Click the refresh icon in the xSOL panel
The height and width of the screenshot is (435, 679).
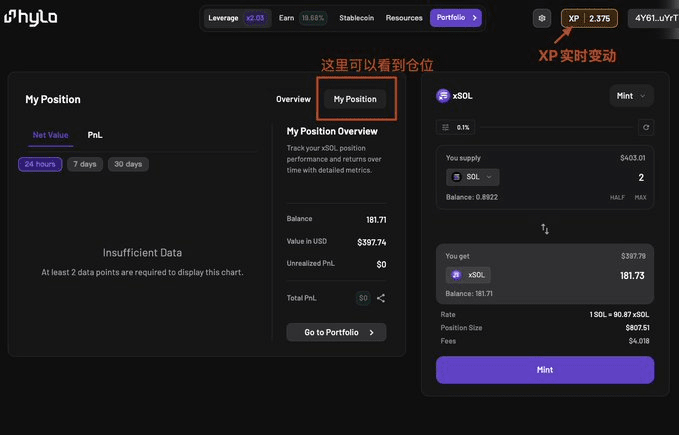tap(646, 127)
